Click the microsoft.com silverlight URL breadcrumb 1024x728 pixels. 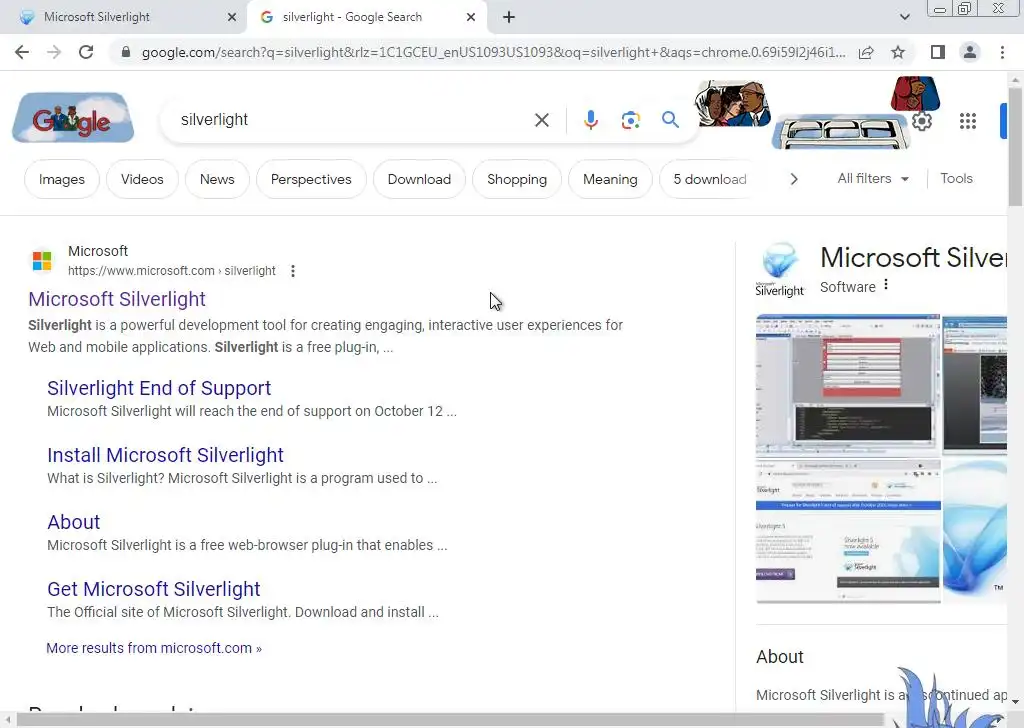coord(172,271)
